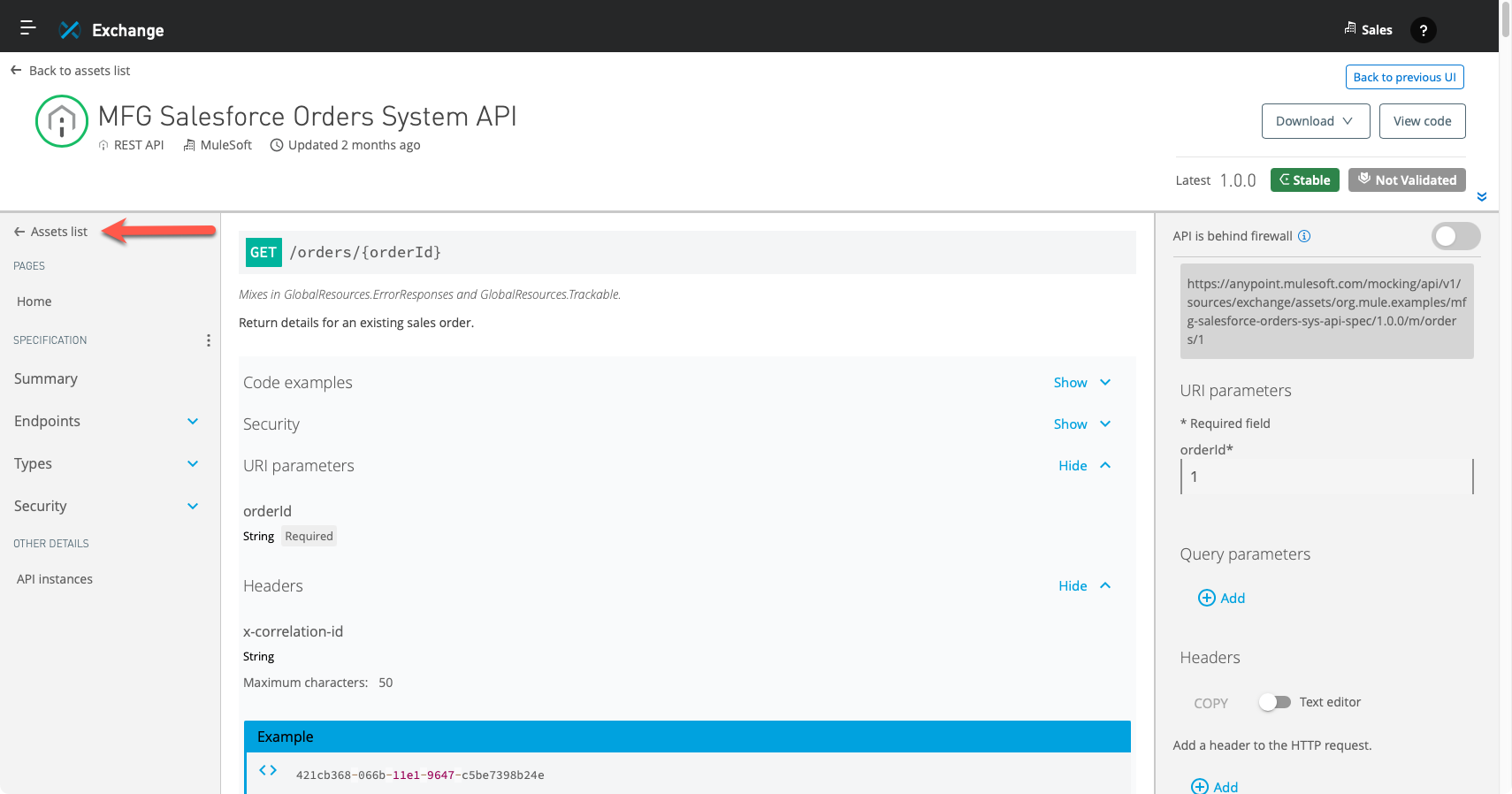
Task: Click the Not Validated badge
Action: coord(1407,179)
